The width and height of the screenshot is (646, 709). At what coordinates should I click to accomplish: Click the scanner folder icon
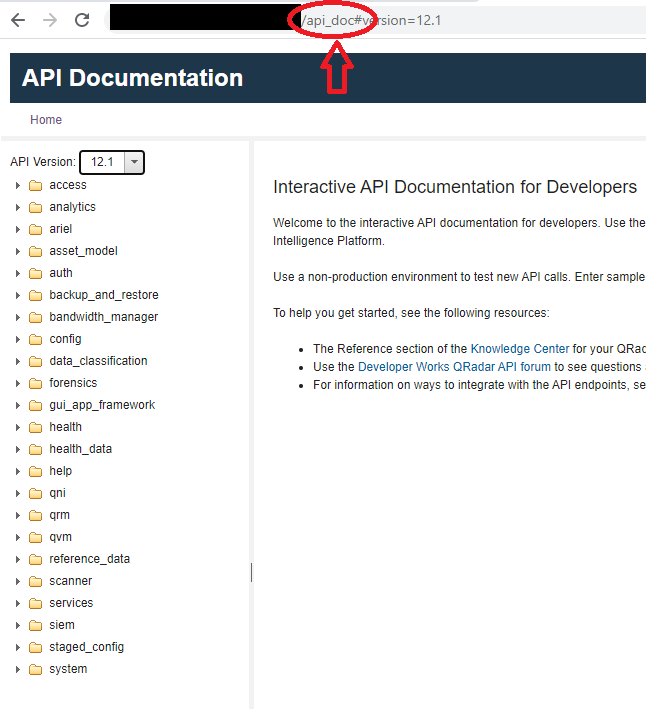[x=35, y=581]
